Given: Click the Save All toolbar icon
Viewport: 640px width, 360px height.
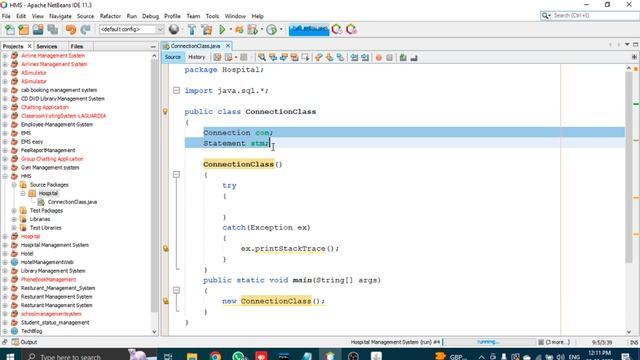Looking at the screenshot, I should (x=53, y=29).
